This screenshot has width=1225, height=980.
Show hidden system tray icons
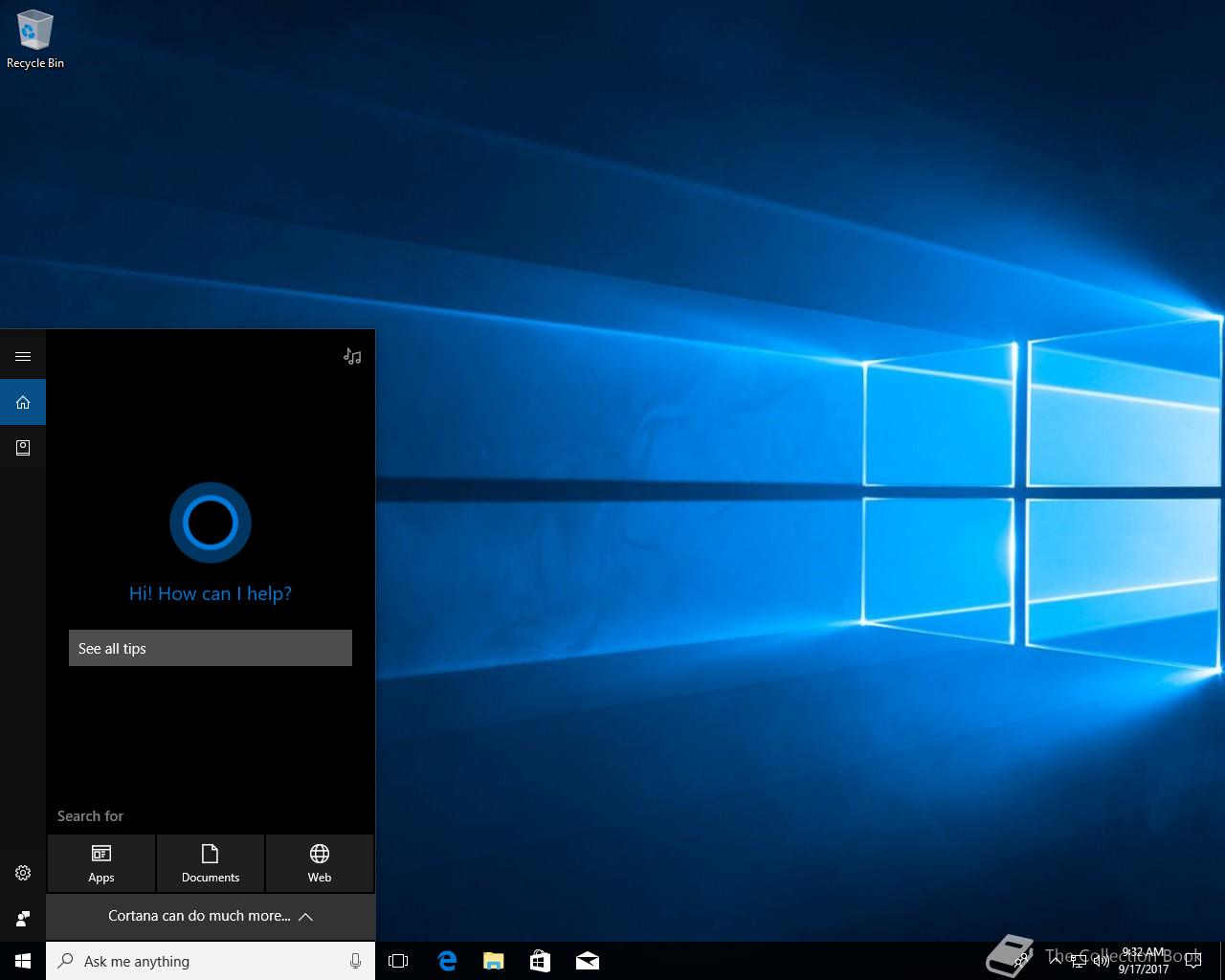tap(1055, 961)
